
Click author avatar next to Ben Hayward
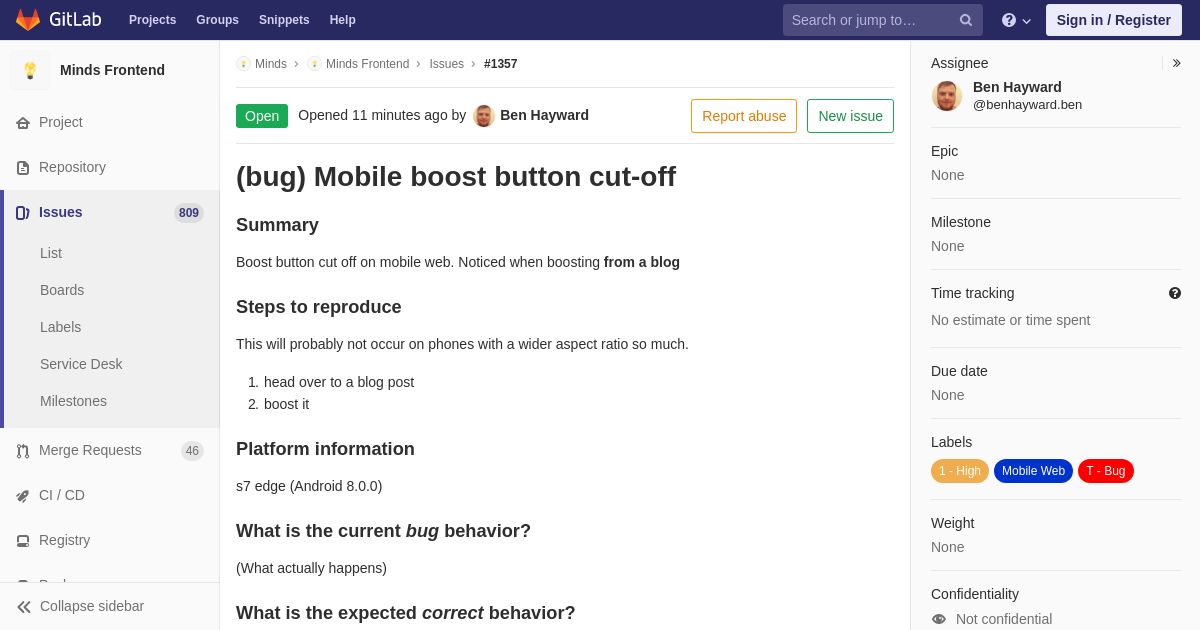tap(484, 116)
